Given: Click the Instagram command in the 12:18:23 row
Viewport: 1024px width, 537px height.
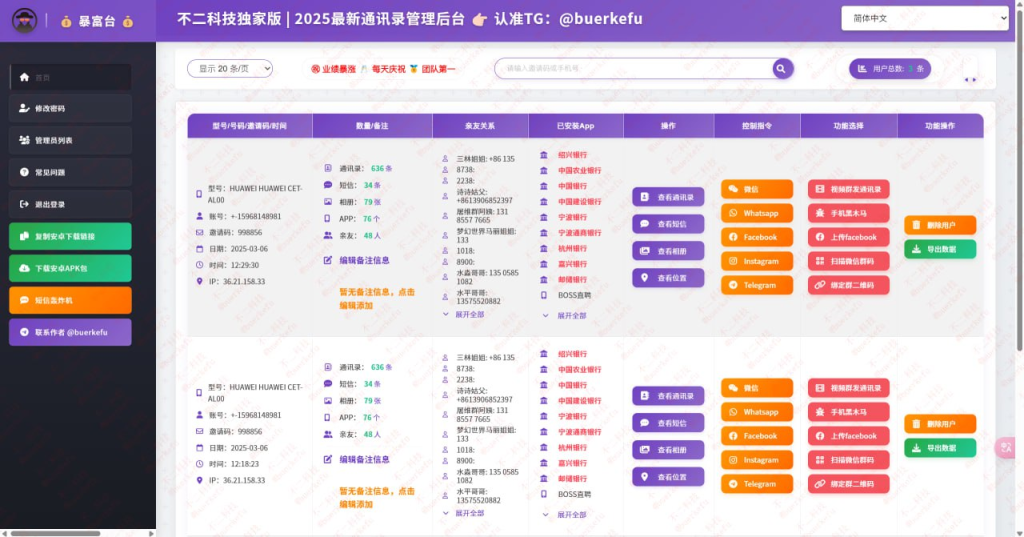Looking at the screenshot, I should (757, 460).
